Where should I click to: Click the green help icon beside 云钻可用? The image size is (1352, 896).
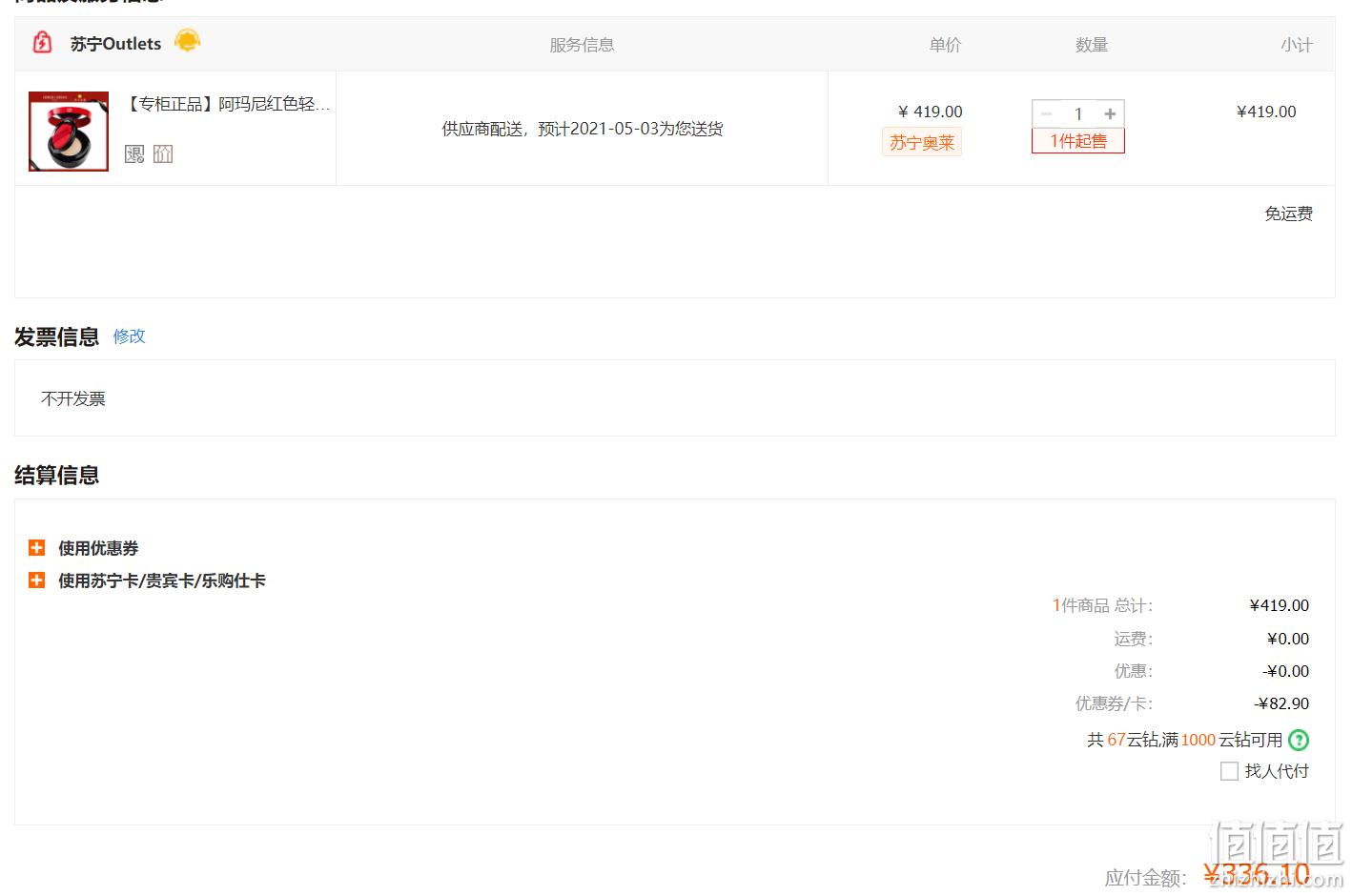click(1299, 740)
